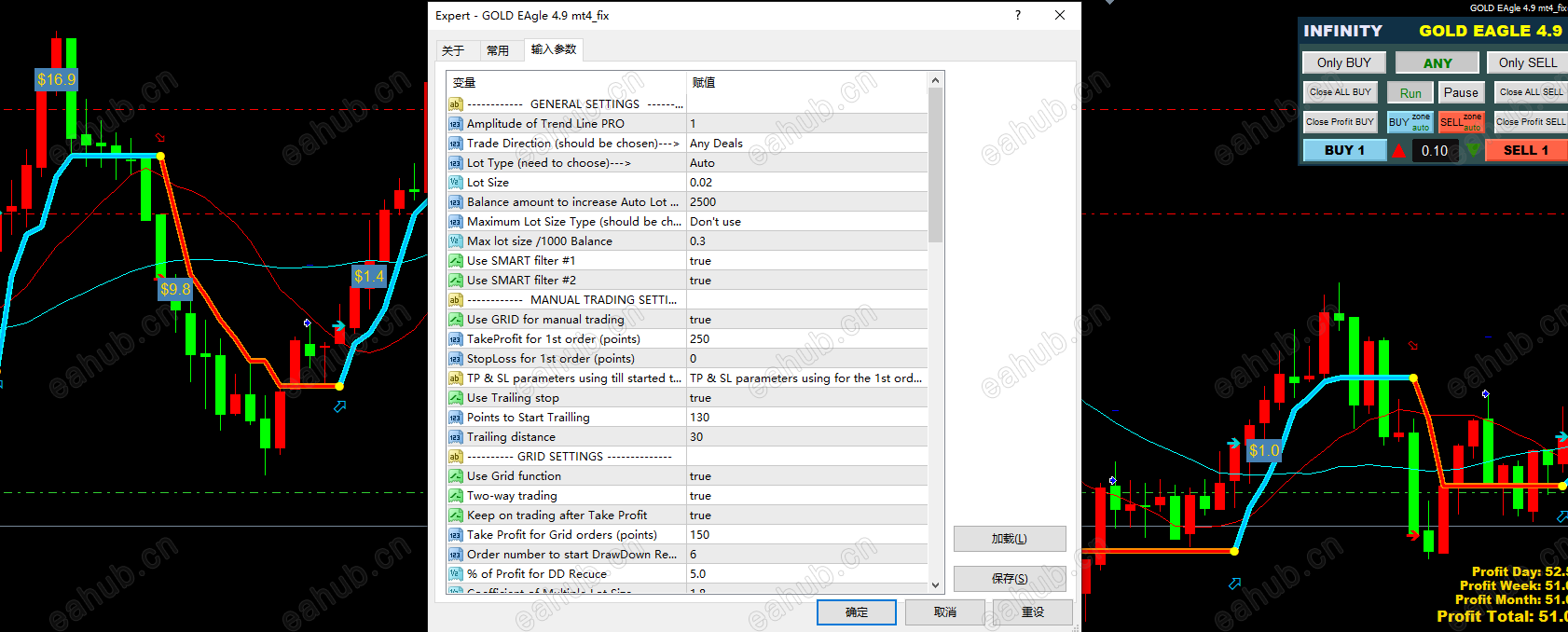Click the Close Profit BUY button
1568x632 pixels.
pos(1341,122)
